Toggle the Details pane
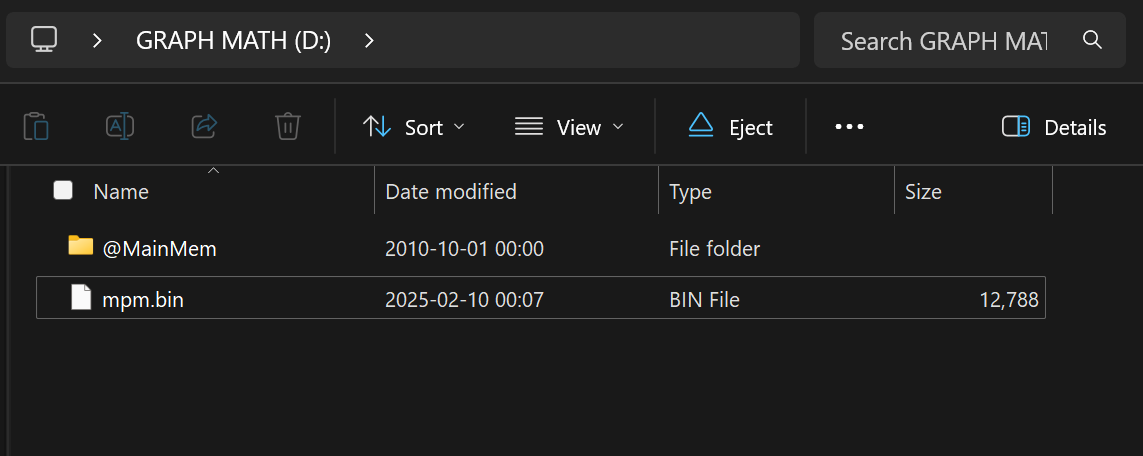Viewport: 1143px width, 456px height. point(1054,127)
